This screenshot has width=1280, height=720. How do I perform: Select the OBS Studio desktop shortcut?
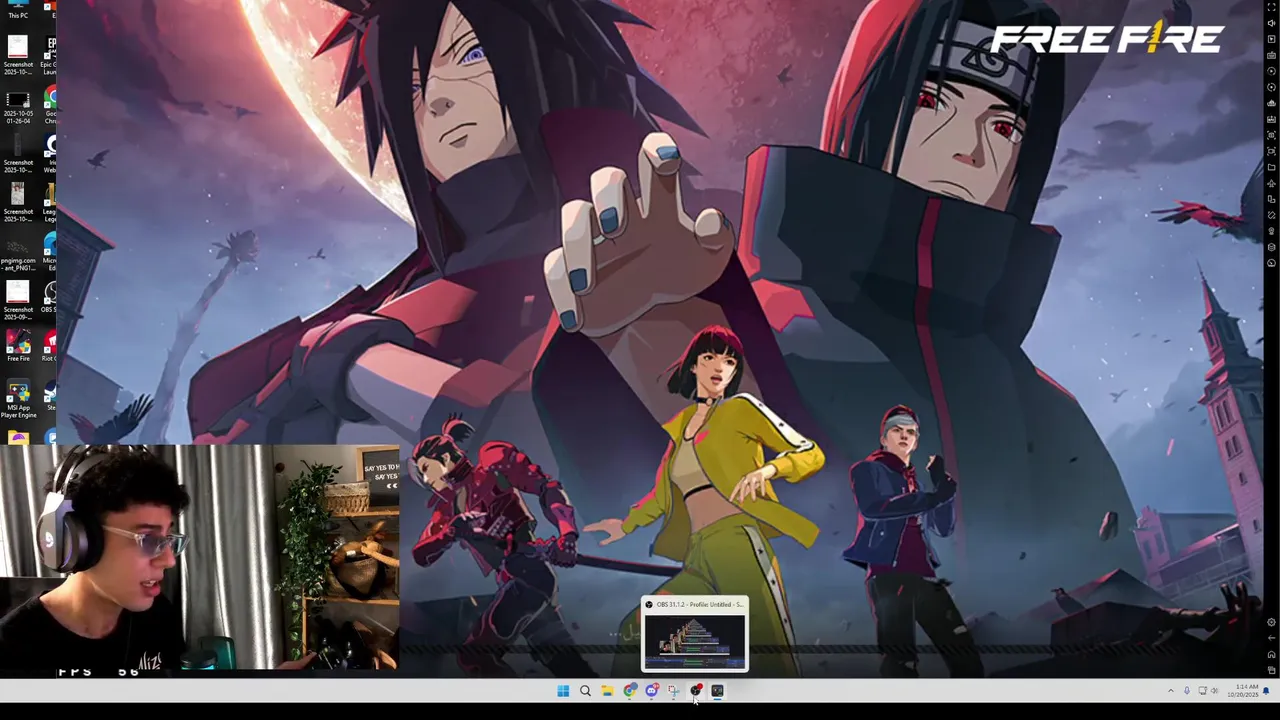[x=50, y=297]
